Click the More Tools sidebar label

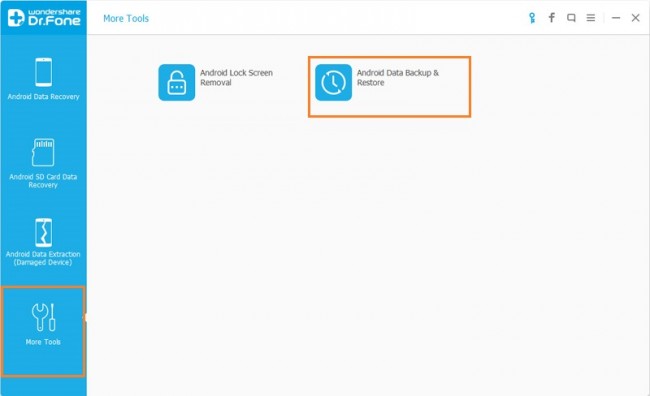[x=43, y=342]
